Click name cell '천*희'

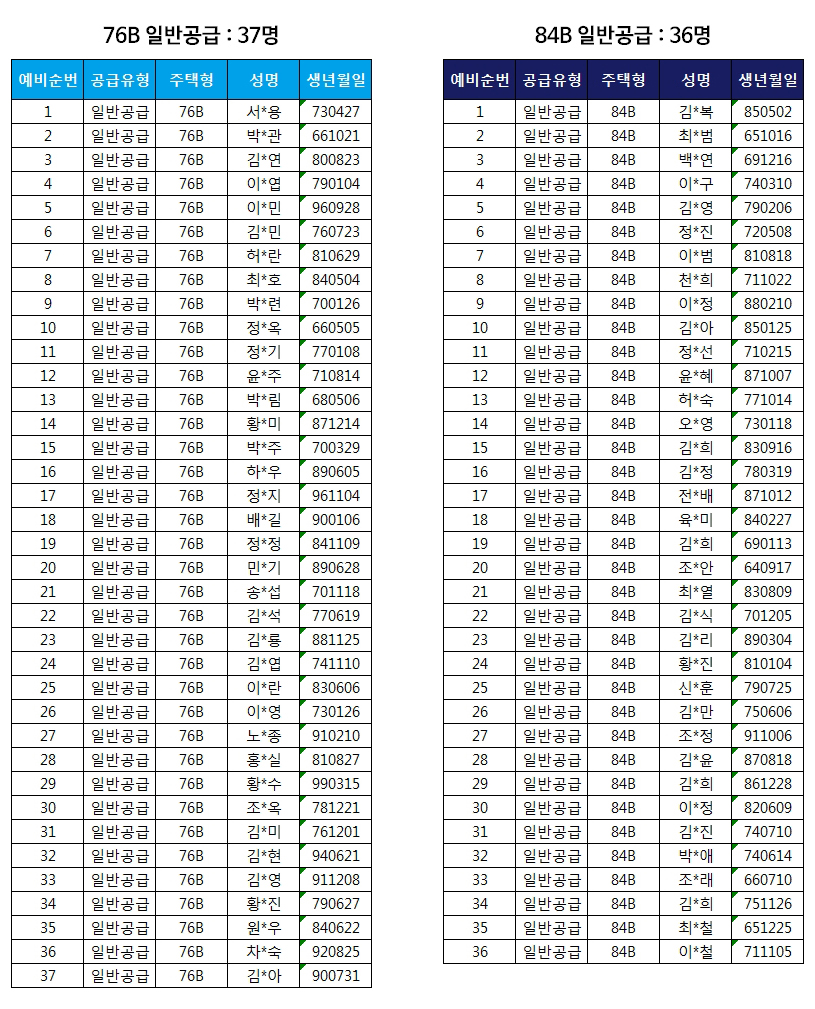tap(695, 280)
